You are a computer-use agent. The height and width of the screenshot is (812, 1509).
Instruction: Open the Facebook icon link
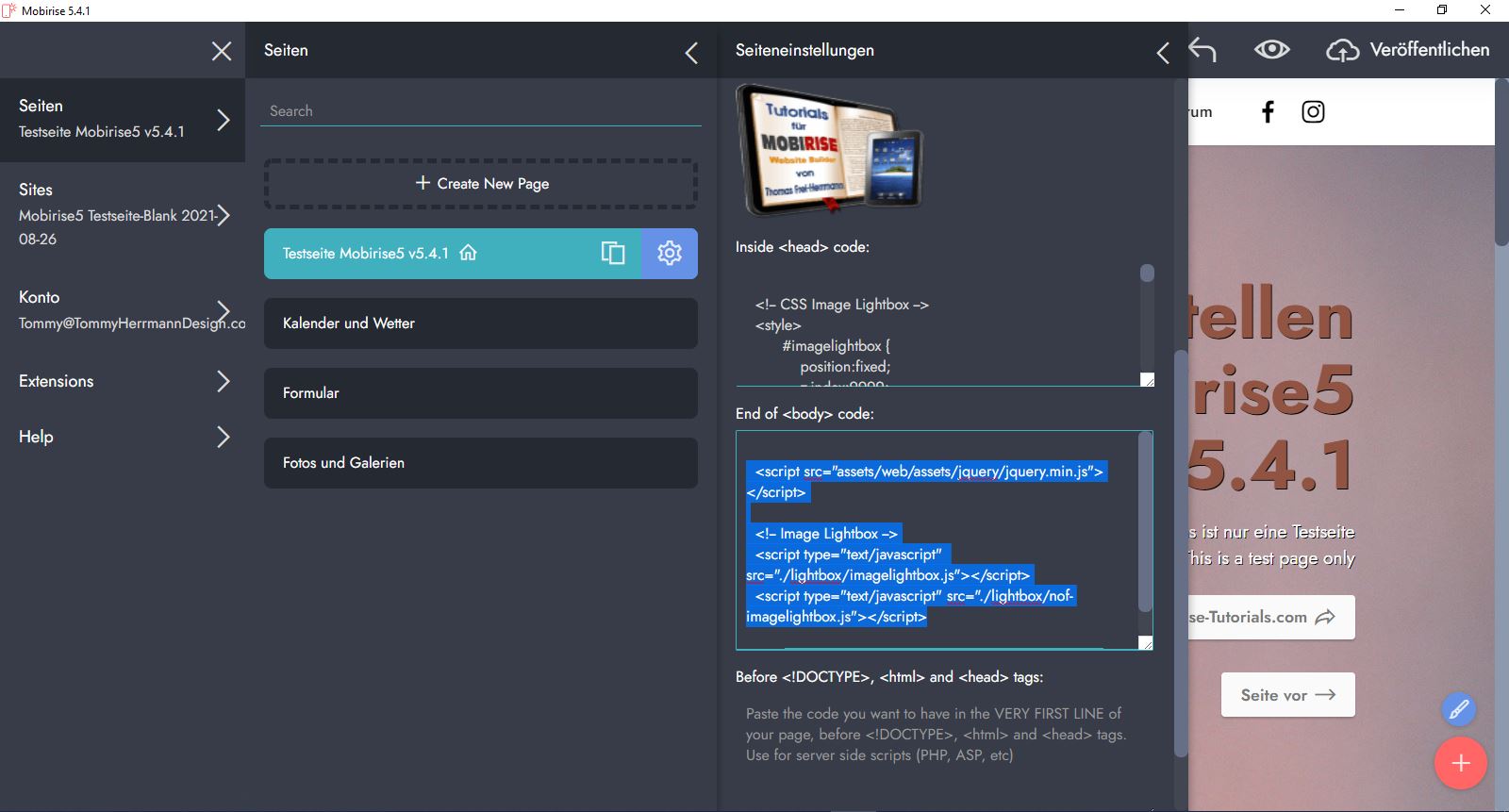[1268, 112]
